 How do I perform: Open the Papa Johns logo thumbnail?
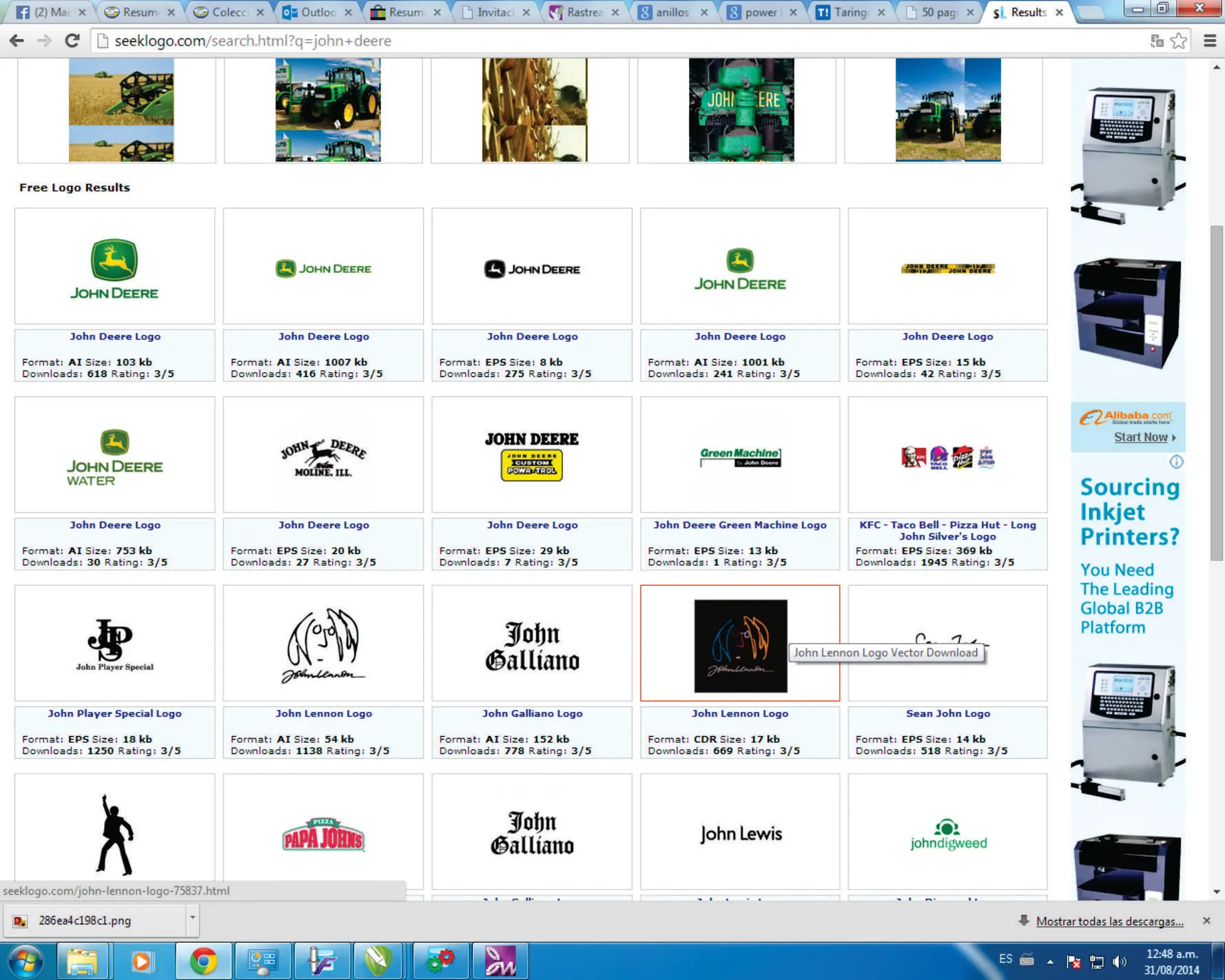pos(323,832)
